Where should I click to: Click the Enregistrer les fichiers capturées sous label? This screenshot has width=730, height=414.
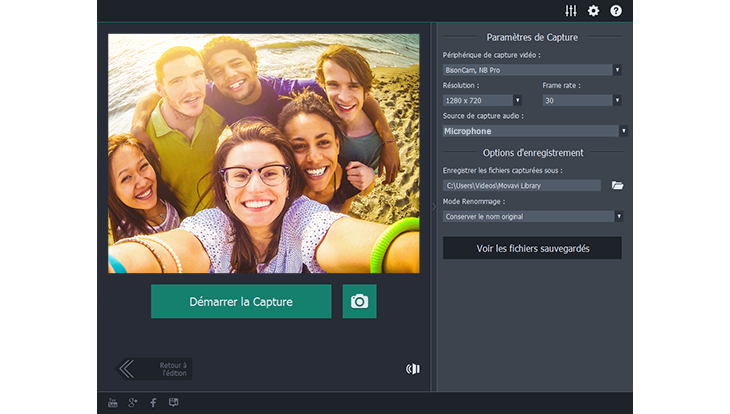(x=502, y=170)
